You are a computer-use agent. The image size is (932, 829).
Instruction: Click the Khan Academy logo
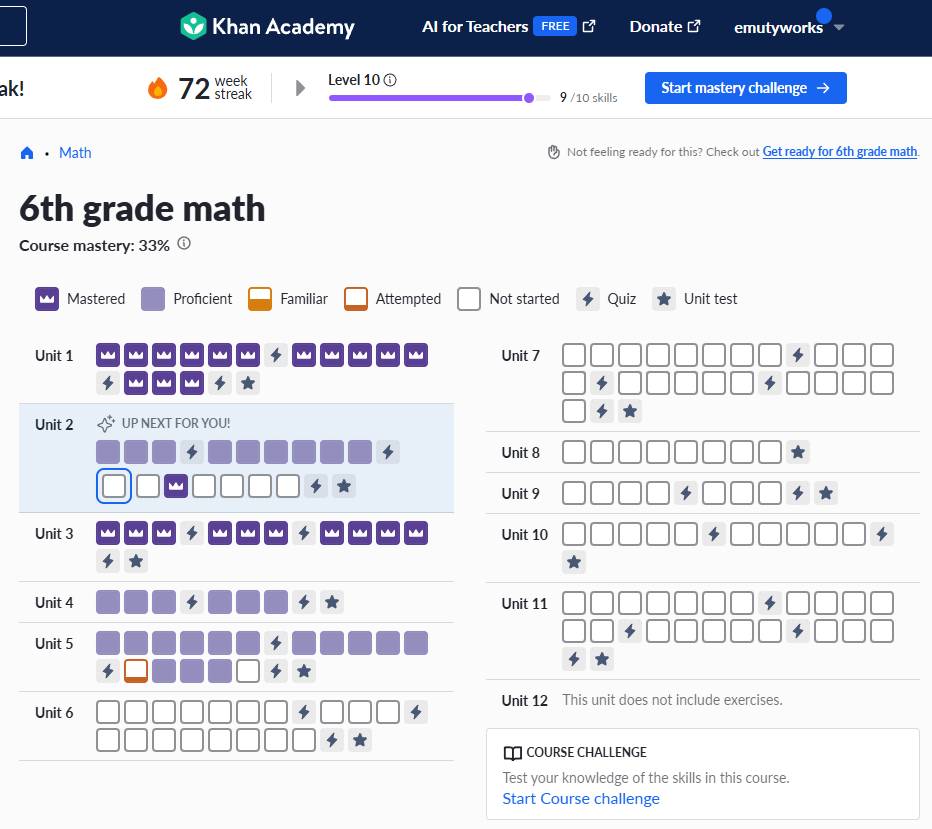click(267, 27)
